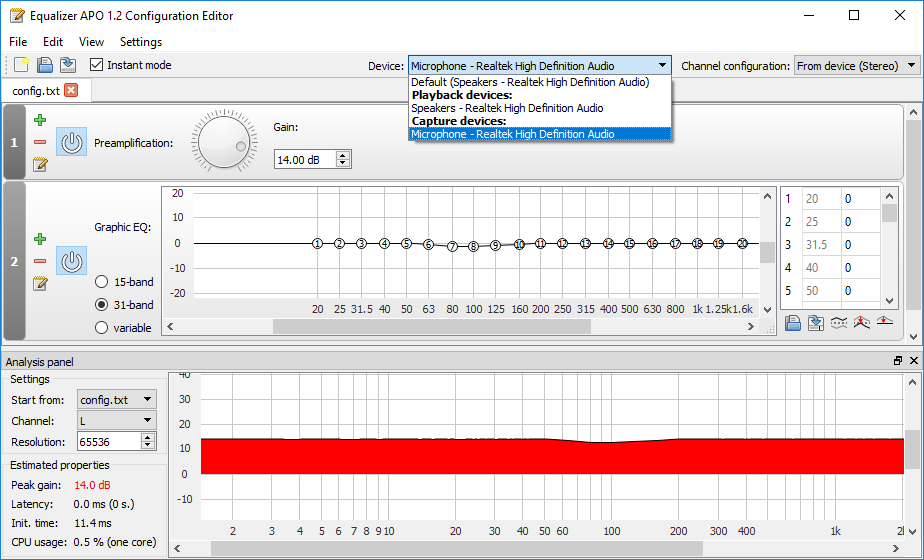Screen dimensions: 924x560
Task: Click EQ band point 8 on the graph
Action: (x=473, y=246)
